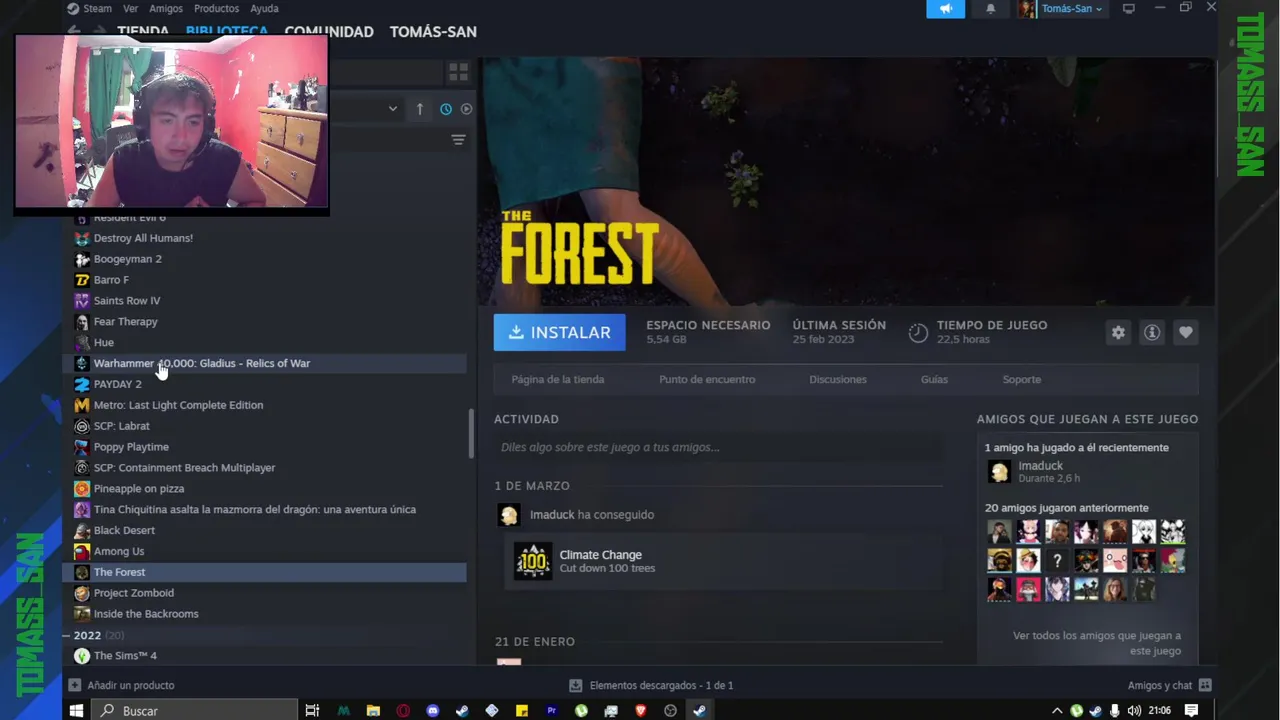
Task: Open advanced filter options icon
Action: (x=458, y=140)
